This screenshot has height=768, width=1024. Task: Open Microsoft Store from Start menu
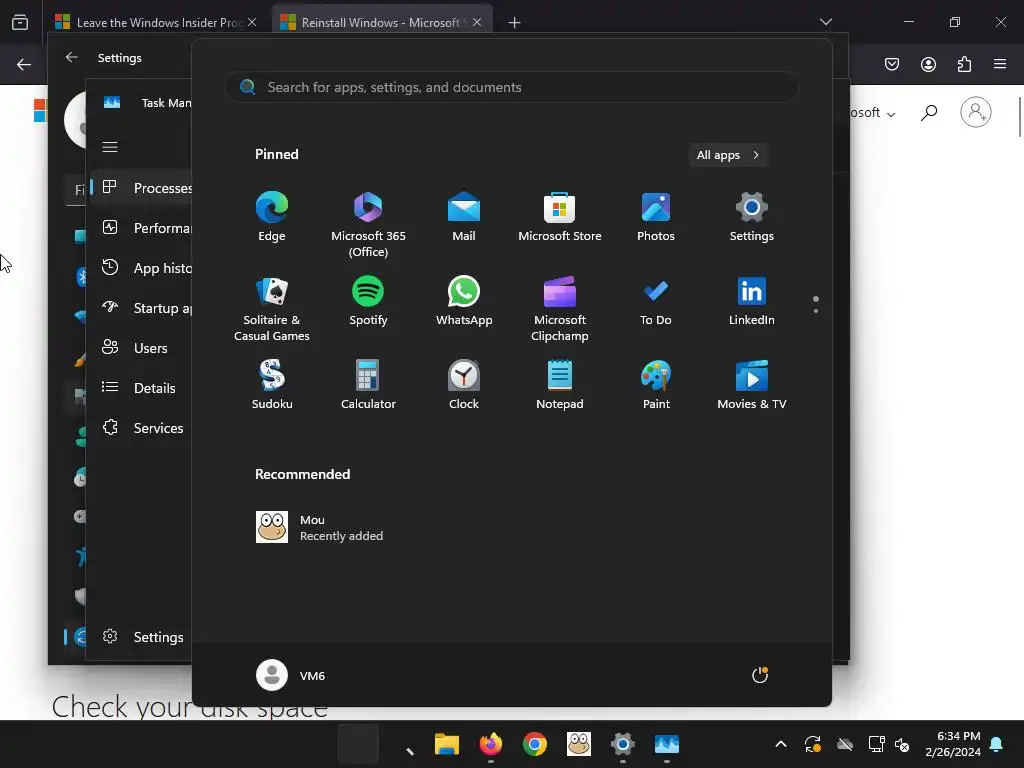click(x=560, y=217)
